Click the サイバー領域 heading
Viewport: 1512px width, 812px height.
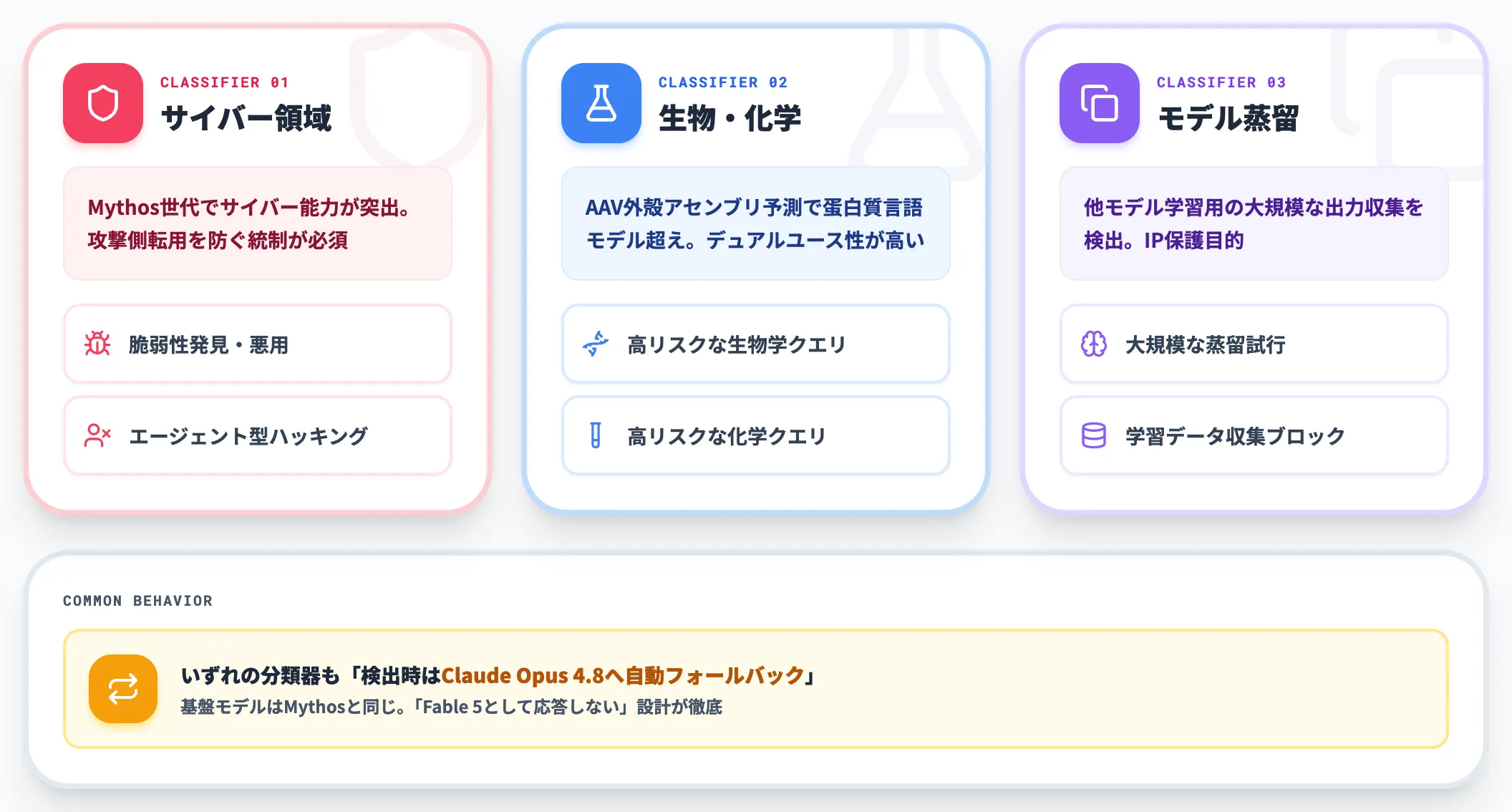click(x=246, y=118)
